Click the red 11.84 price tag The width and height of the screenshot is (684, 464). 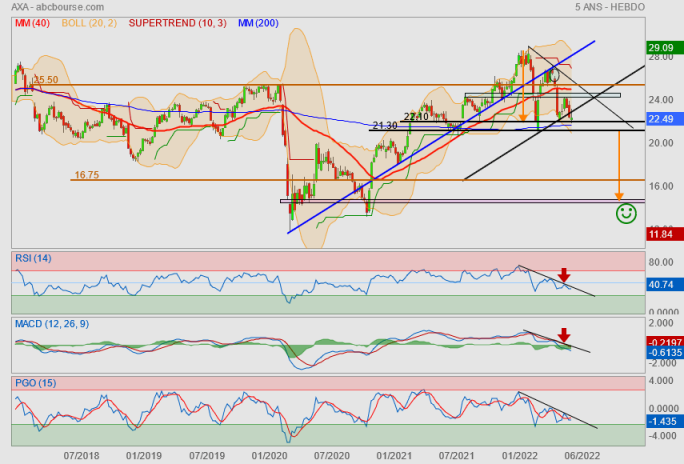tap(664, 235)
